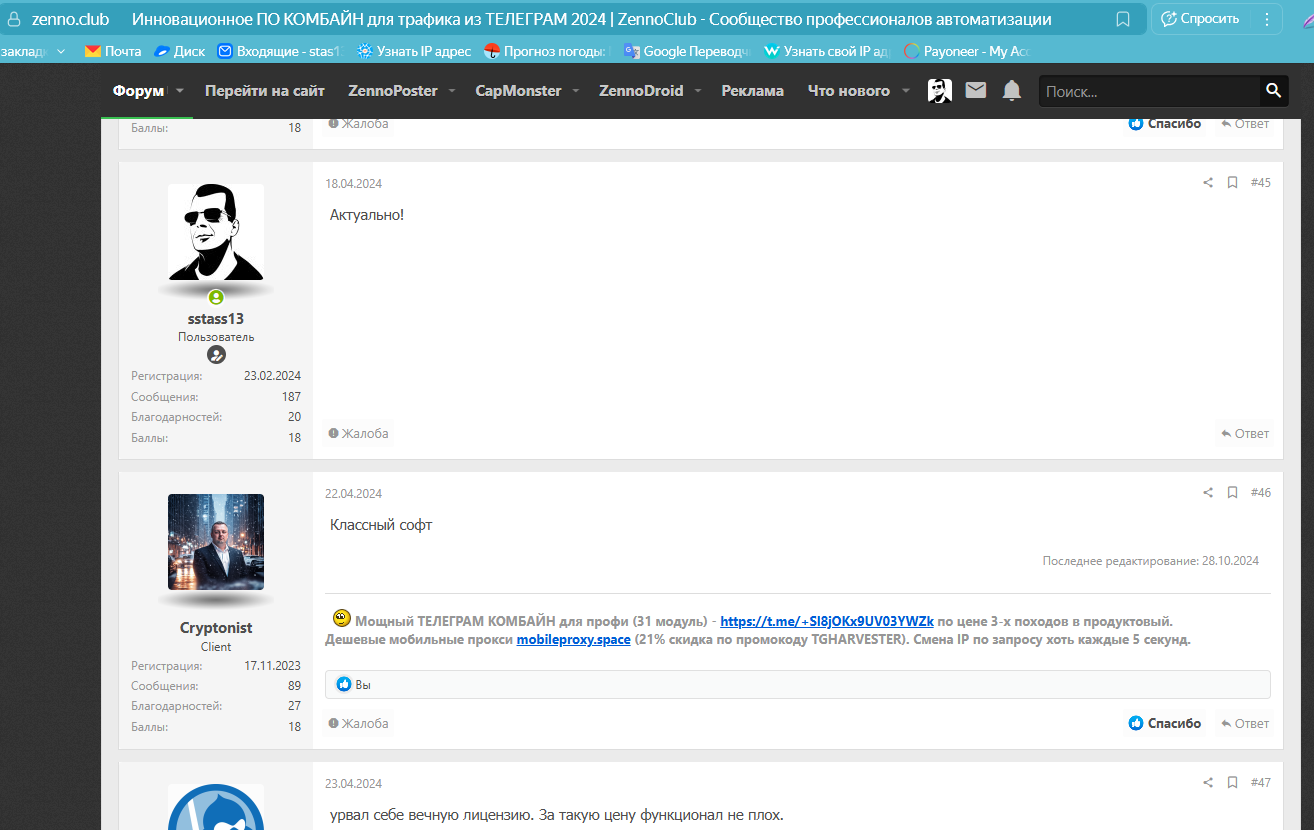The height and width of the screenshot is (830, 1314).
Task: Open private messages envelope icon
Action: [976, 91]
